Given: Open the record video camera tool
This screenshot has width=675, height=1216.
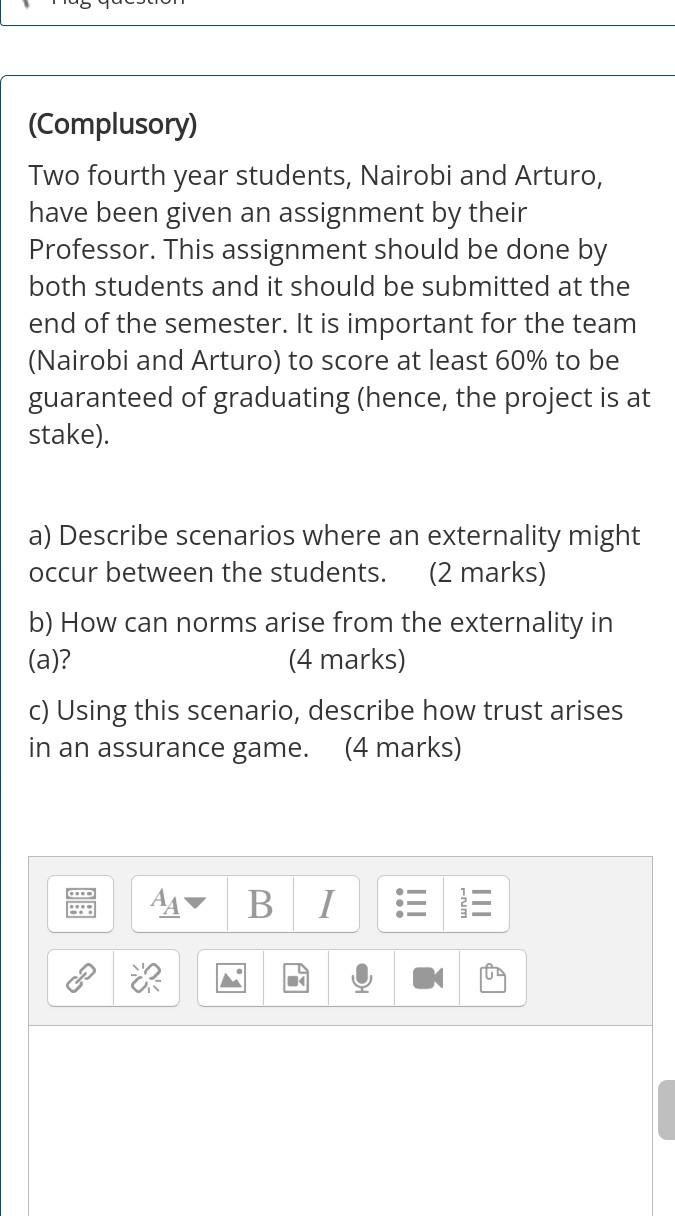Looking at the screenshot, I should [427, 978].
